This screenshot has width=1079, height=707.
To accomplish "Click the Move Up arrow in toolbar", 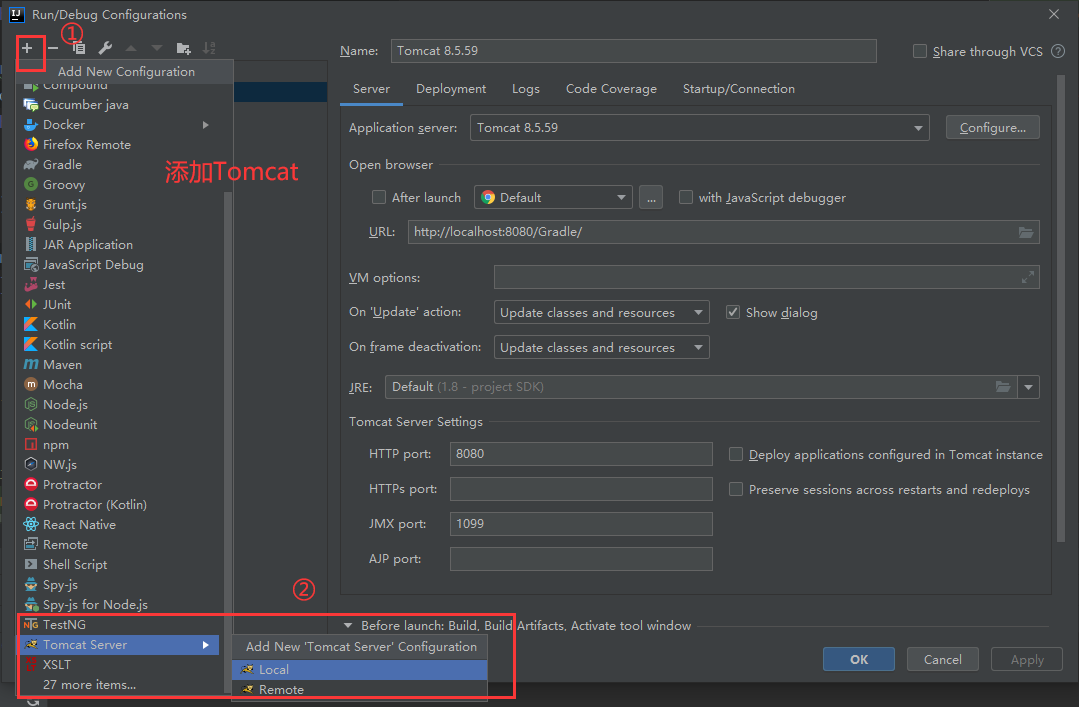I will (131, 48).
